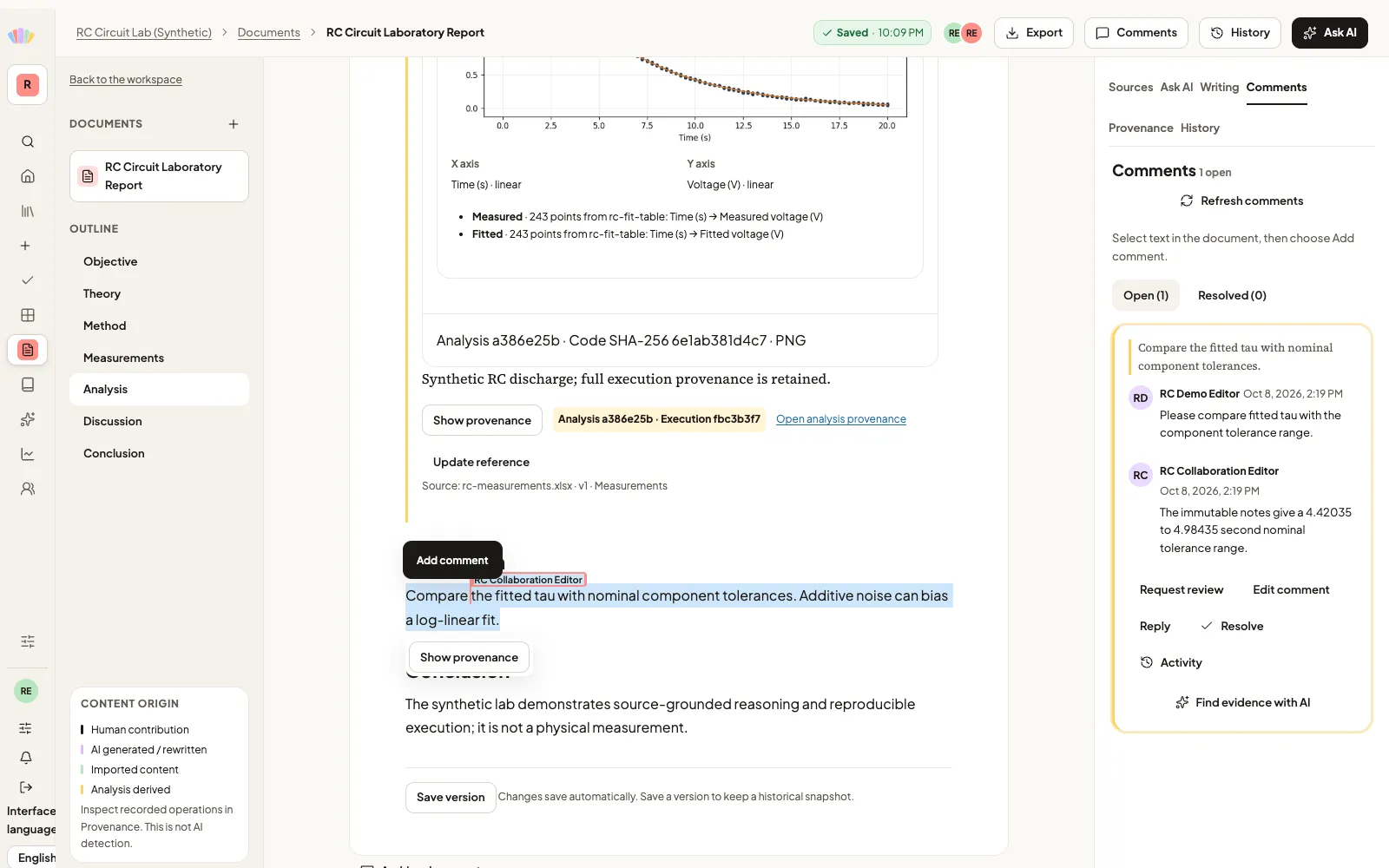Click Request review on comment

tap(1182, 589)
